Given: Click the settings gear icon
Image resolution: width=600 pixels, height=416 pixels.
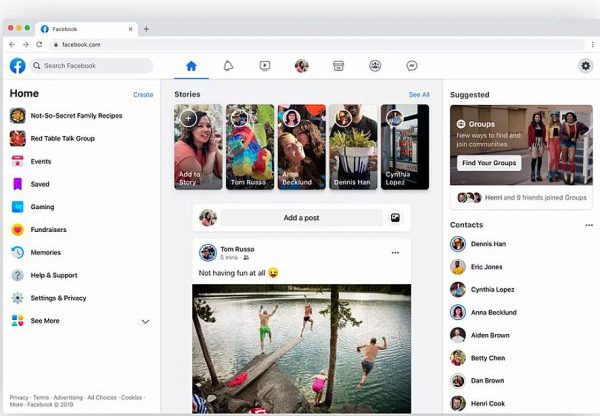Looking at the screenshot, I should 585,66.
